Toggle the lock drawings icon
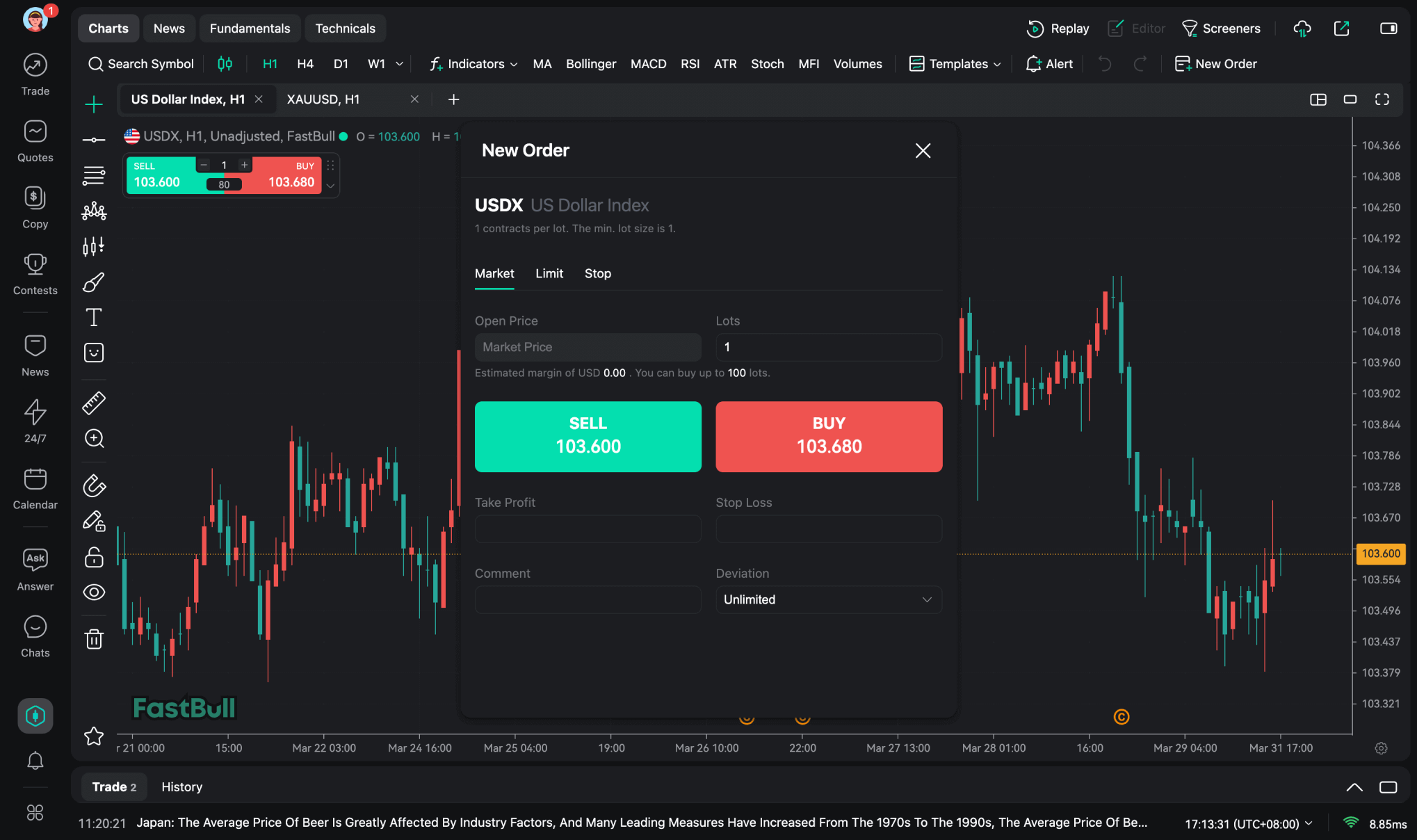Image resolution: width=1417 pixels, height=840 pixels. point(94,557)
